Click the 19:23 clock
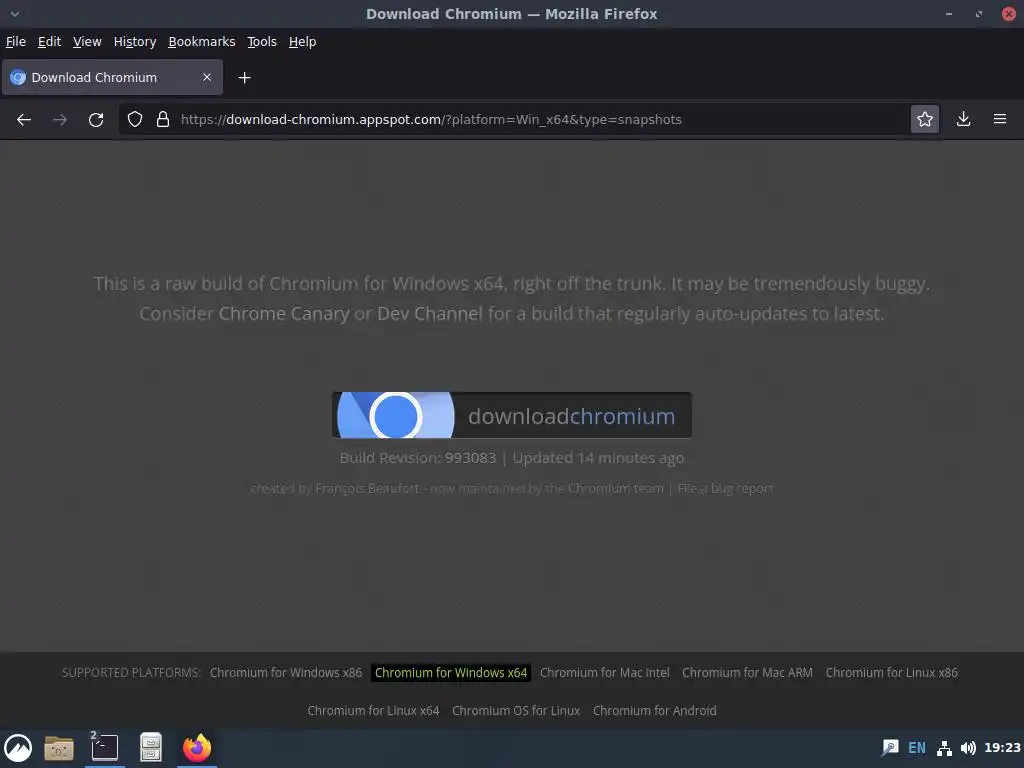This screenshot has height=768, width=1024. (x=1002, y=748)
